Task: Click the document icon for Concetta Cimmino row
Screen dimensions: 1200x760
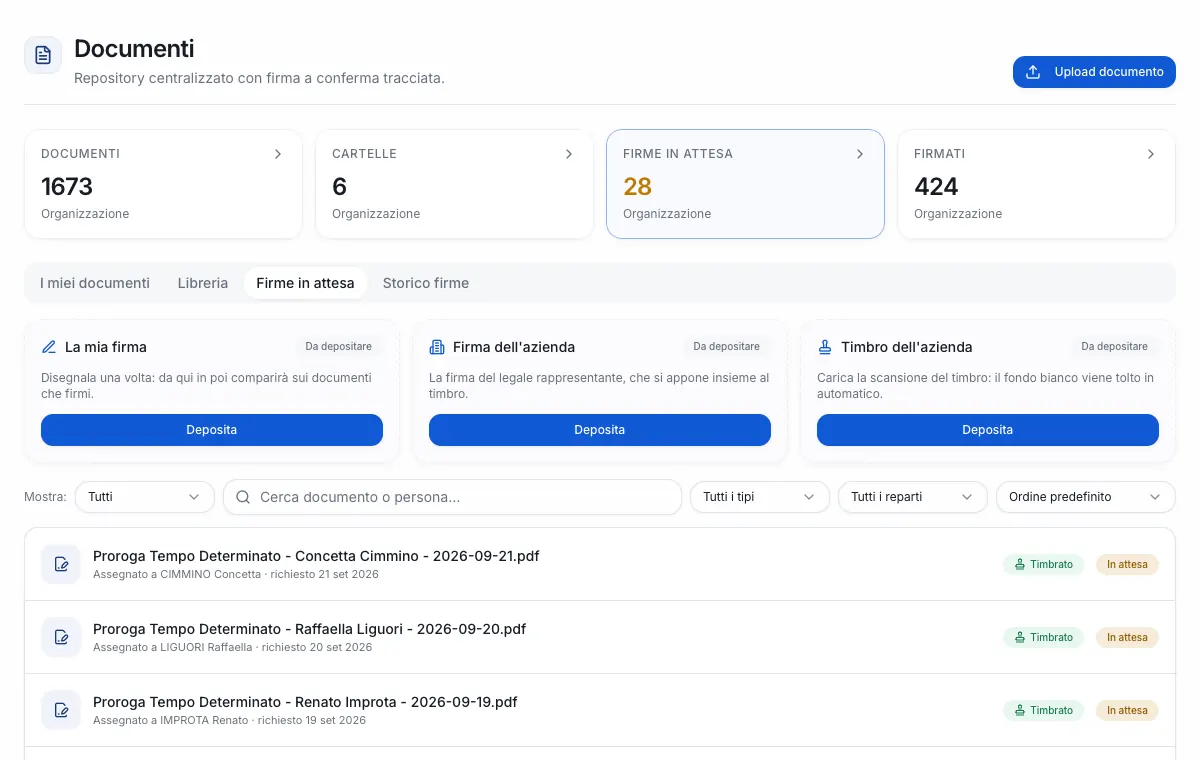Action: pyautogui.click(x=61, y=564)
